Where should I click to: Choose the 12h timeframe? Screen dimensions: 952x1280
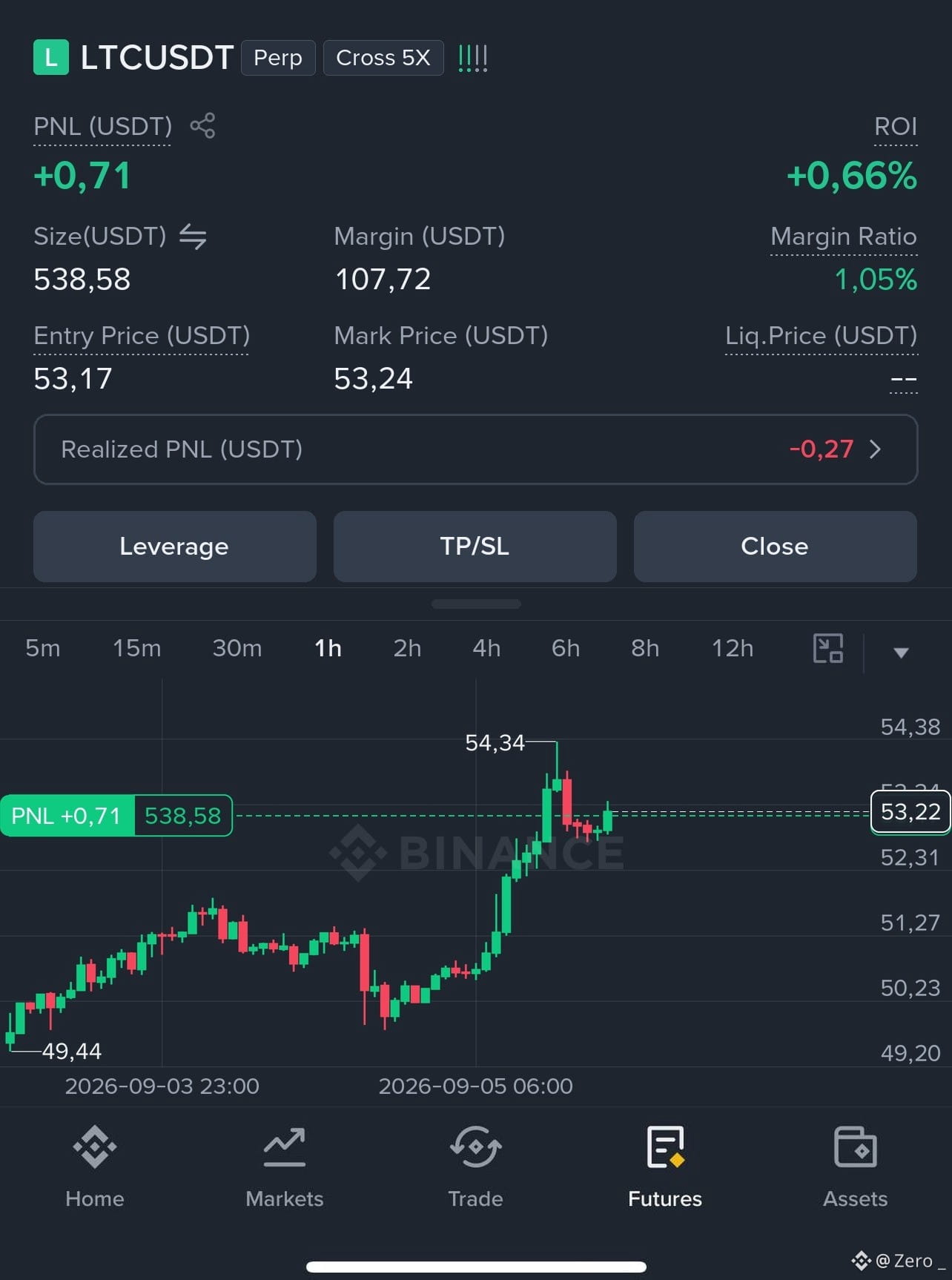(x=733, y=648)
